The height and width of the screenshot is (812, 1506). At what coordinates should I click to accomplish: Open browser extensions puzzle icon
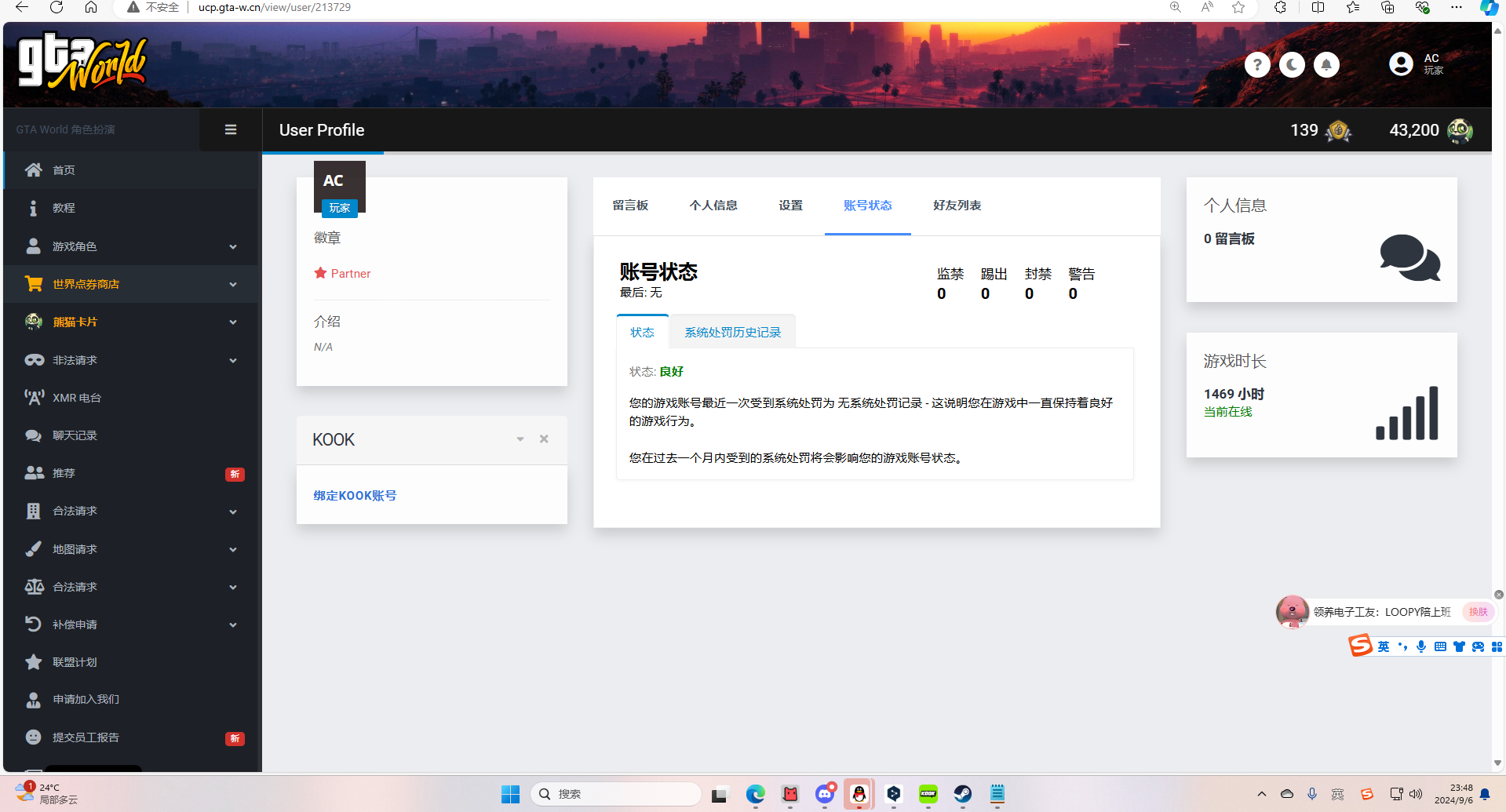[x=1280, y=8]
